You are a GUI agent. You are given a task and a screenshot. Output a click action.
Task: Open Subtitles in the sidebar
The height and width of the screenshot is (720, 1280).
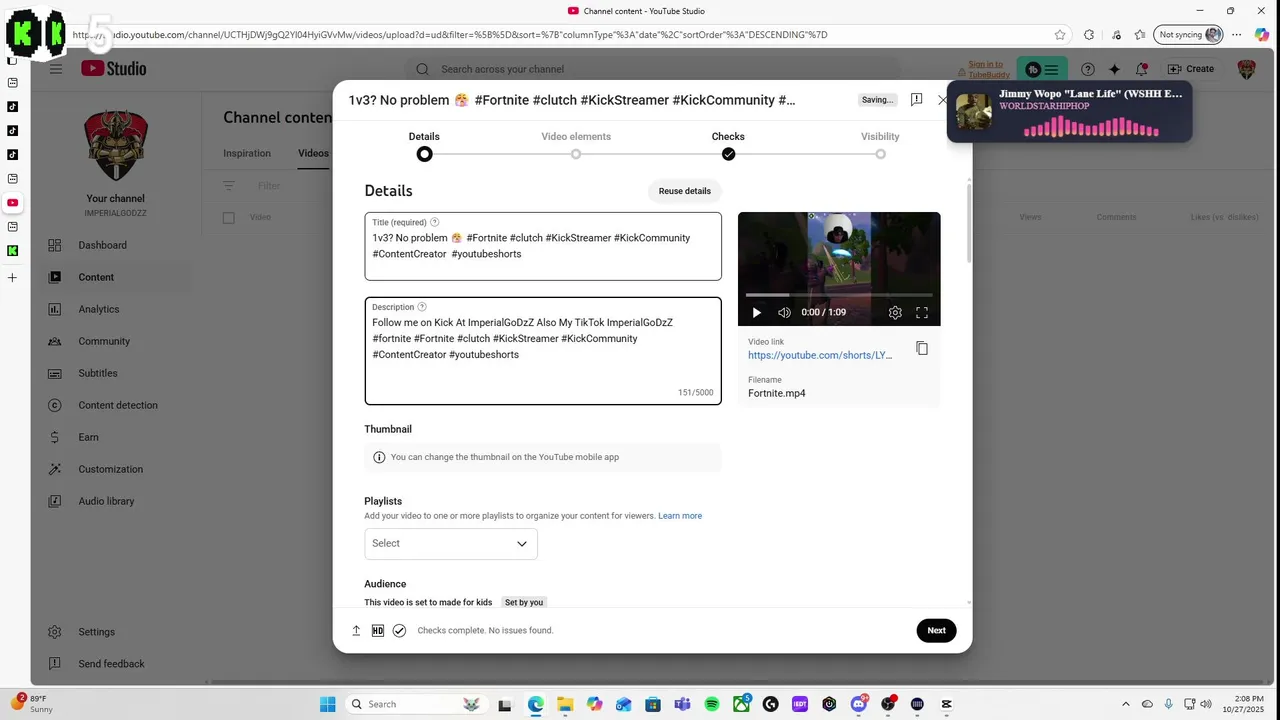98,373
